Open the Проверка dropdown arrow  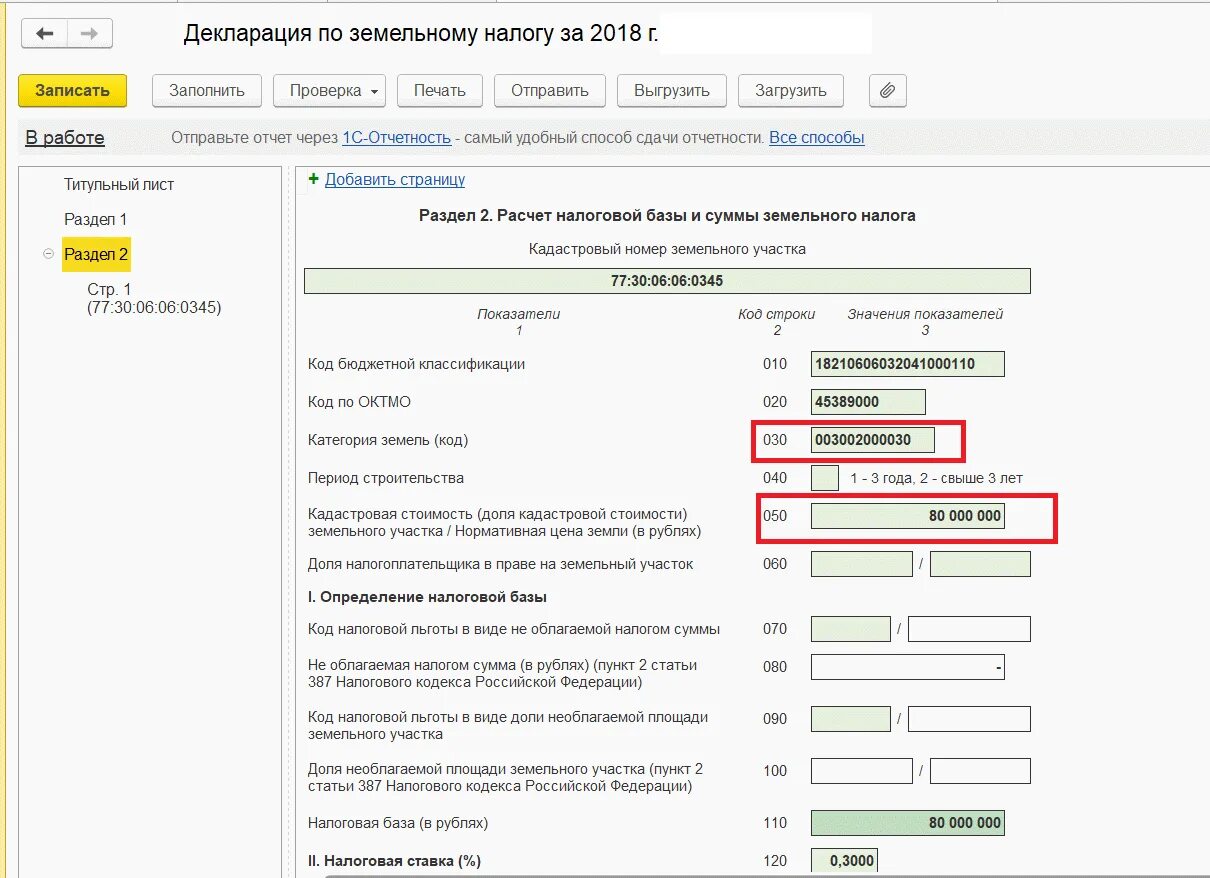click(x=374, y=92)
